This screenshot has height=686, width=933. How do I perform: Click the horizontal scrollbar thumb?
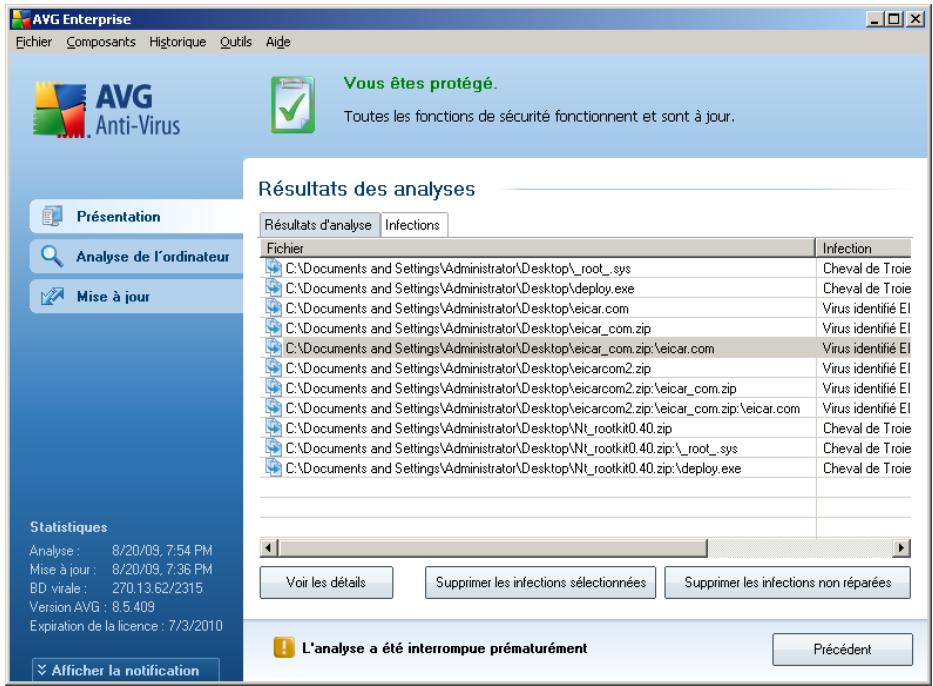(x=493, y=547)
